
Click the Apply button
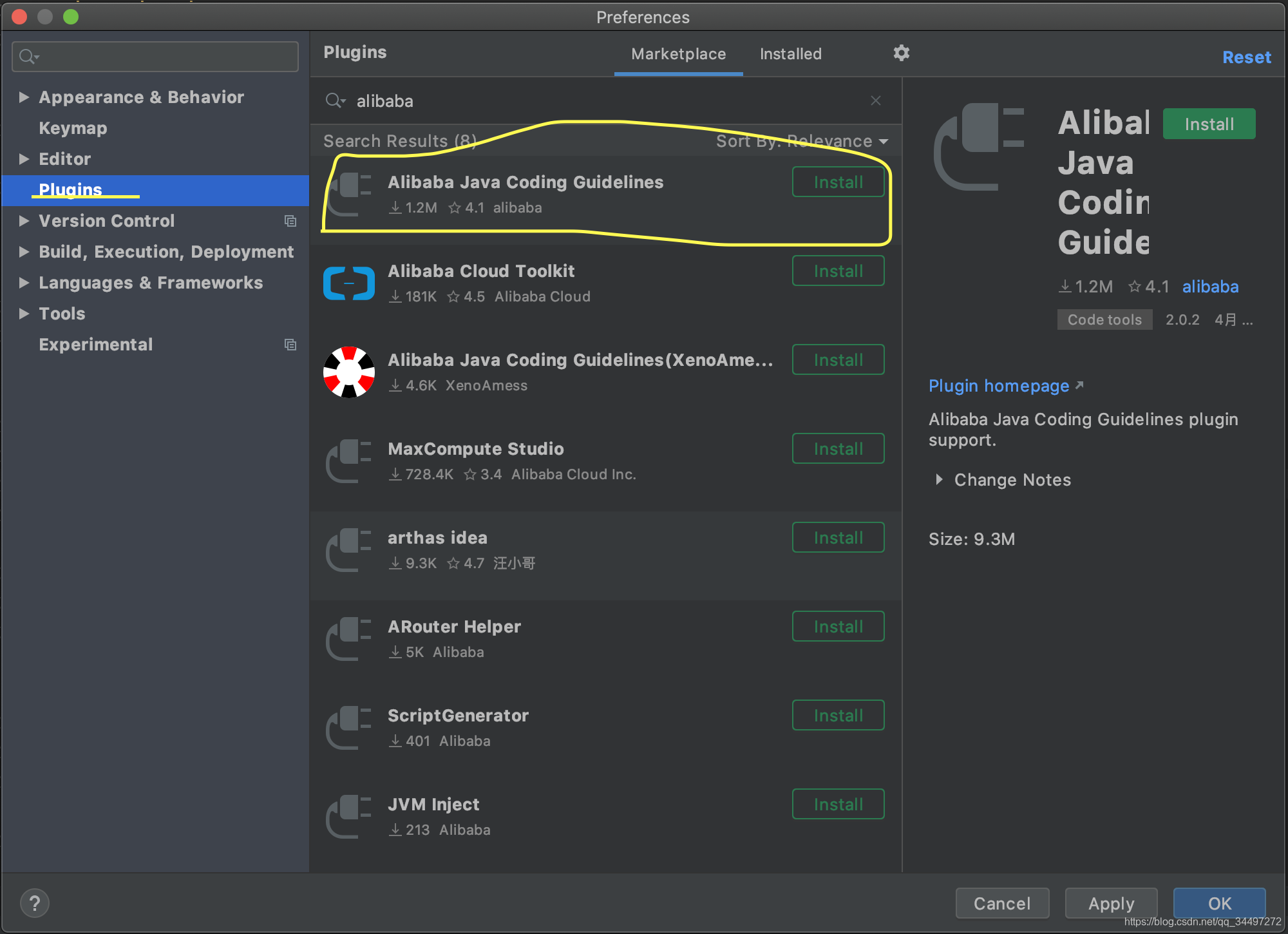pos(1111,903)
